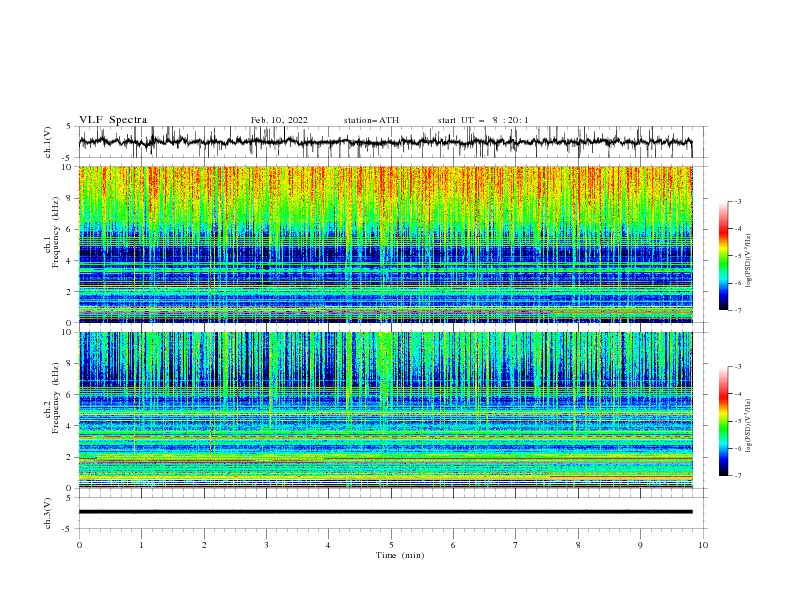Click the "-5" tick on ch.1(V) axis
Image resolution: width=792 pixels, height=612 pixels.
tap(68, 158)
